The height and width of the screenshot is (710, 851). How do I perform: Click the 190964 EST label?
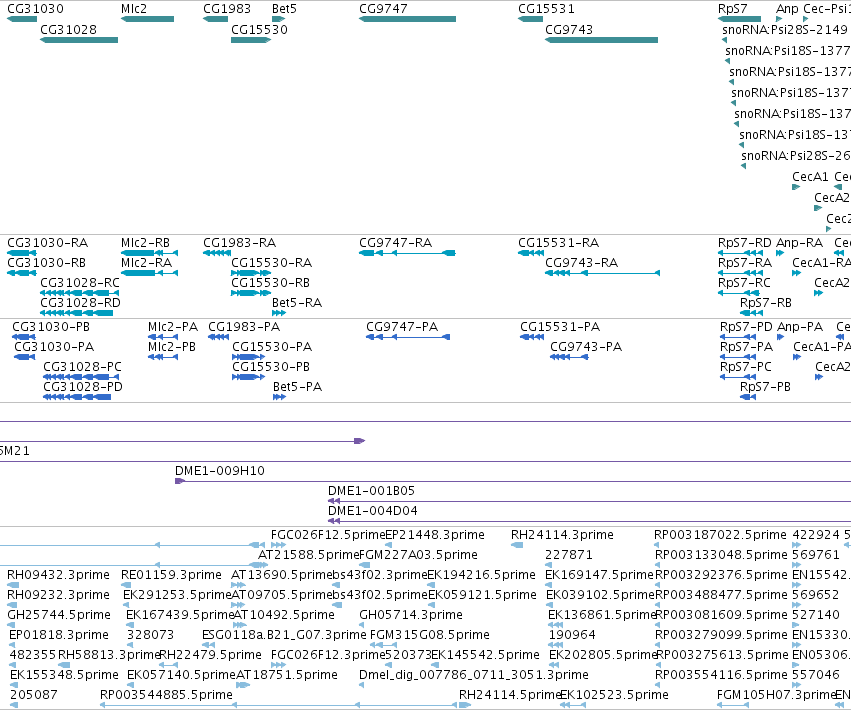[572, 635]
